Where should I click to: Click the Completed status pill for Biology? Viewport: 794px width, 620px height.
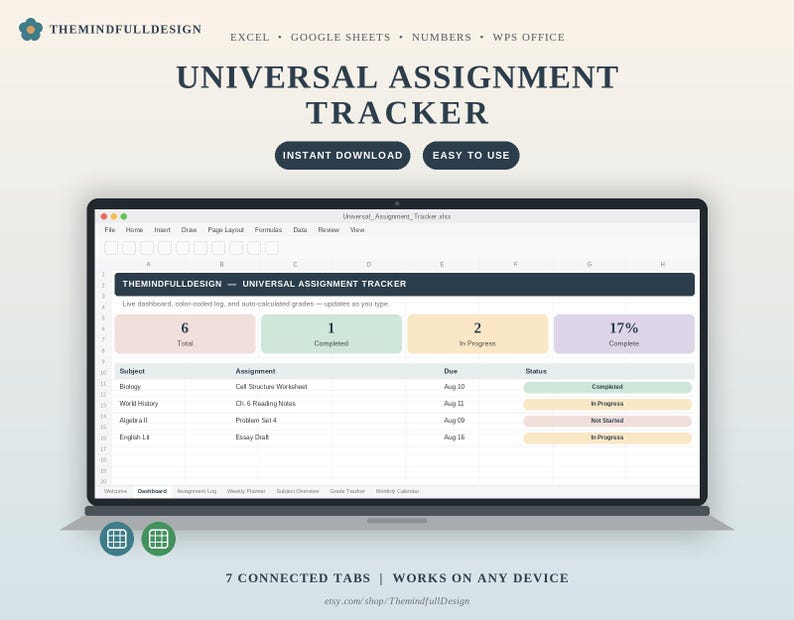(607, 387)
